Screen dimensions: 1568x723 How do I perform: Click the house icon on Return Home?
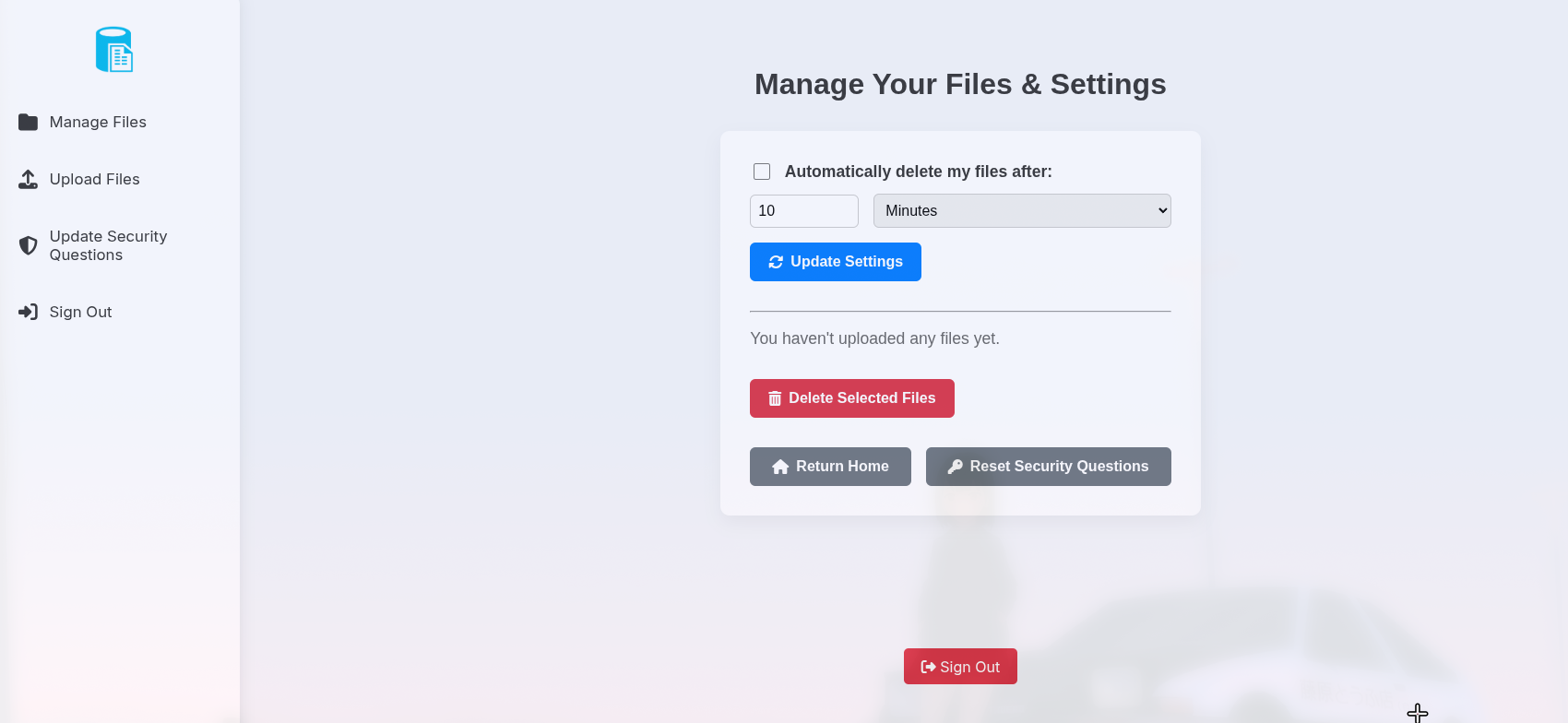point(780,467)
